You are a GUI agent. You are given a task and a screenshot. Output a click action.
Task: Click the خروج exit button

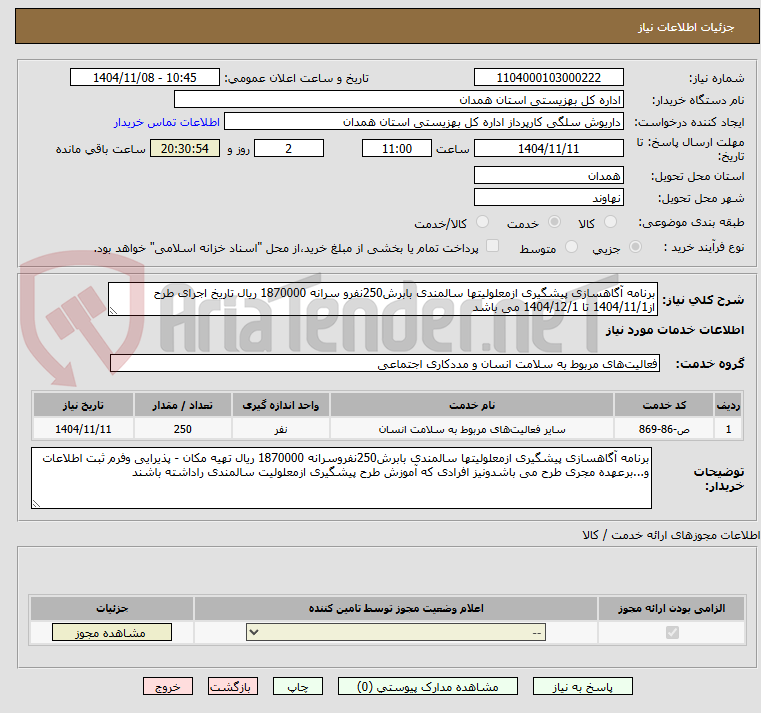[167, 686]
